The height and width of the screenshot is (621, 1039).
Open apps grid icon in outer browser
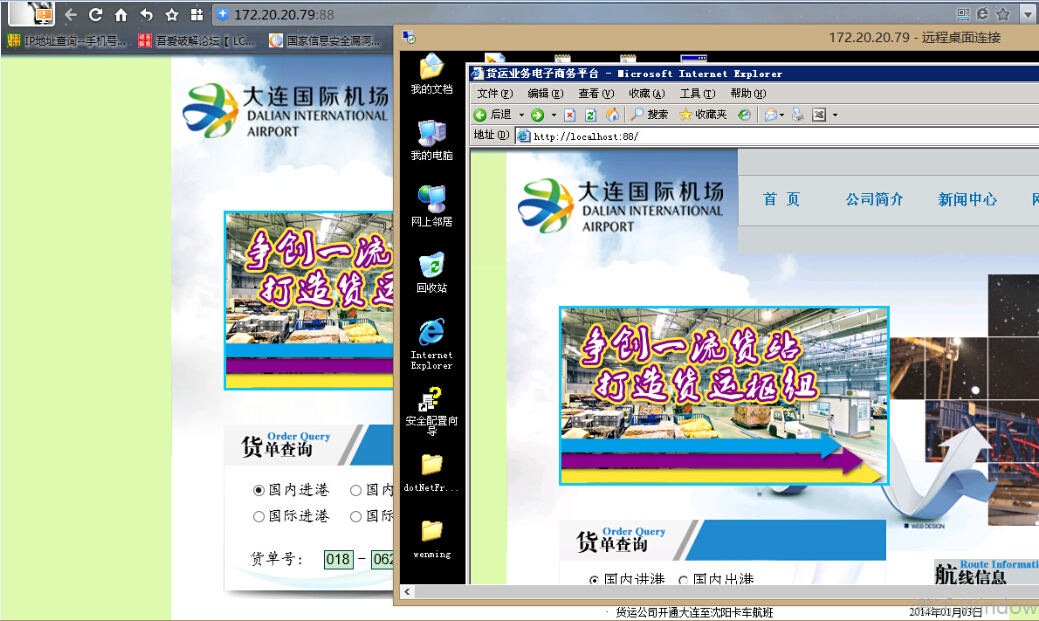[197, 14]
